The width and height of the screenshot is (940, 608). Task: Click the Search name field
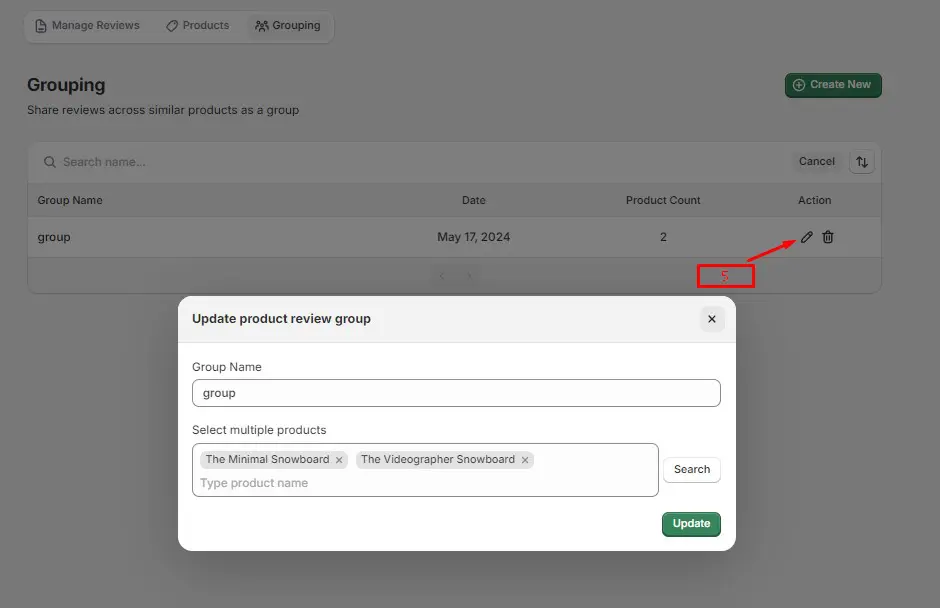400,162
